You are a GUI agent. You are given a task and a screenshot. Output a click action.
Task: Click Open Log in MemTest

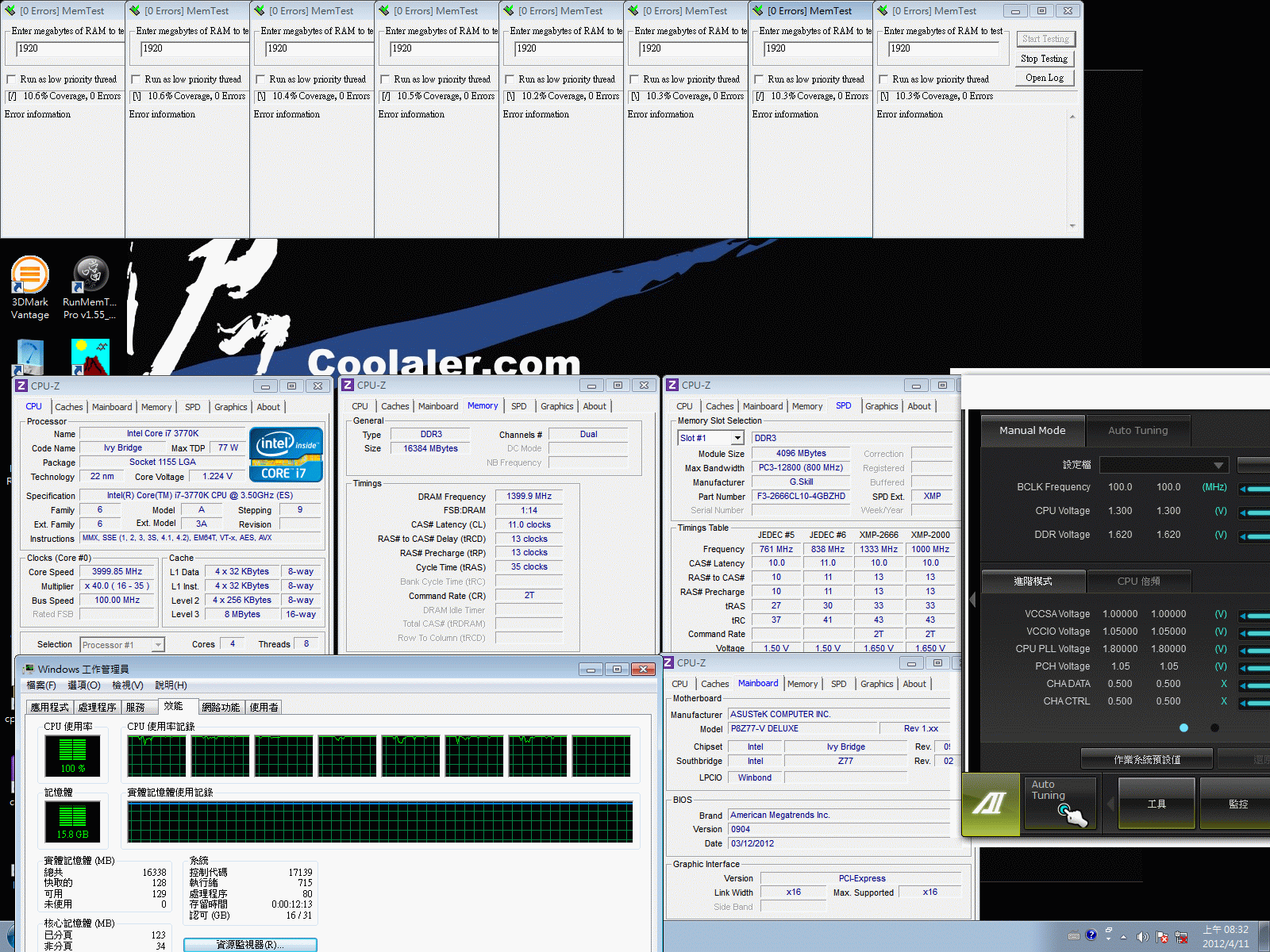click(1044, 78)
